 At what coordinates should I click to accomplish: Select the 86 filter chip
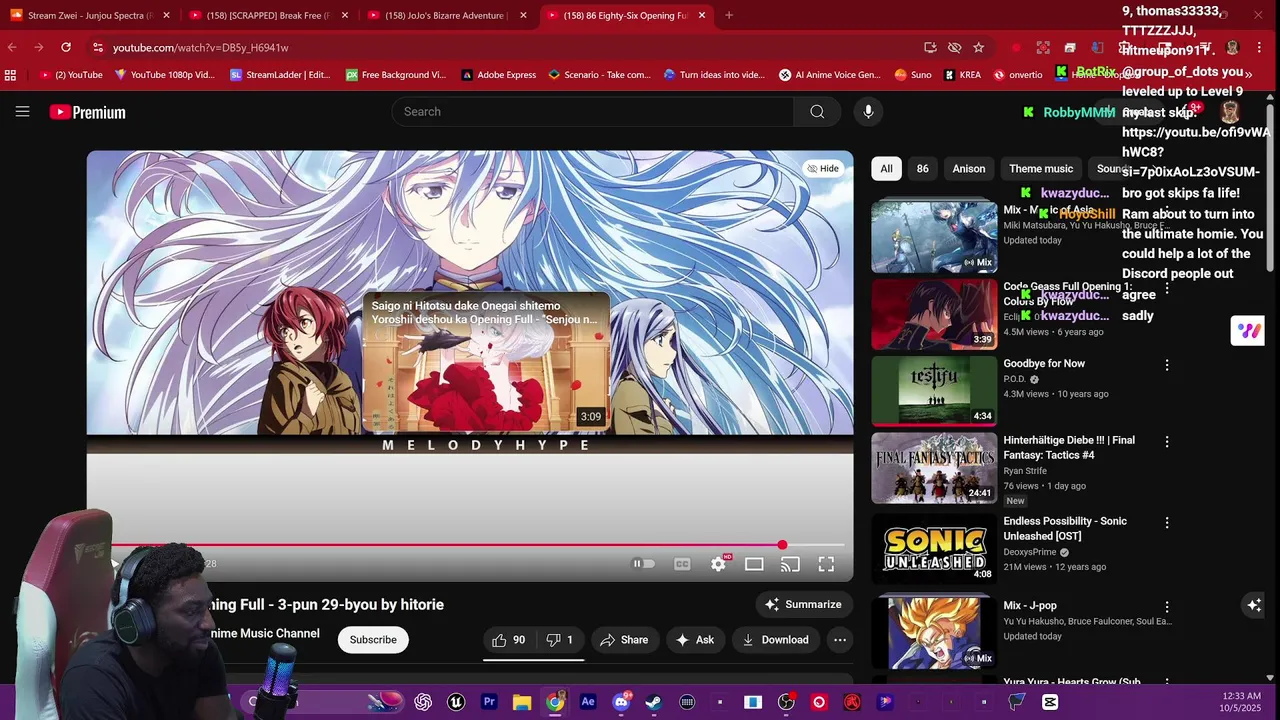(x=922, y=169)
